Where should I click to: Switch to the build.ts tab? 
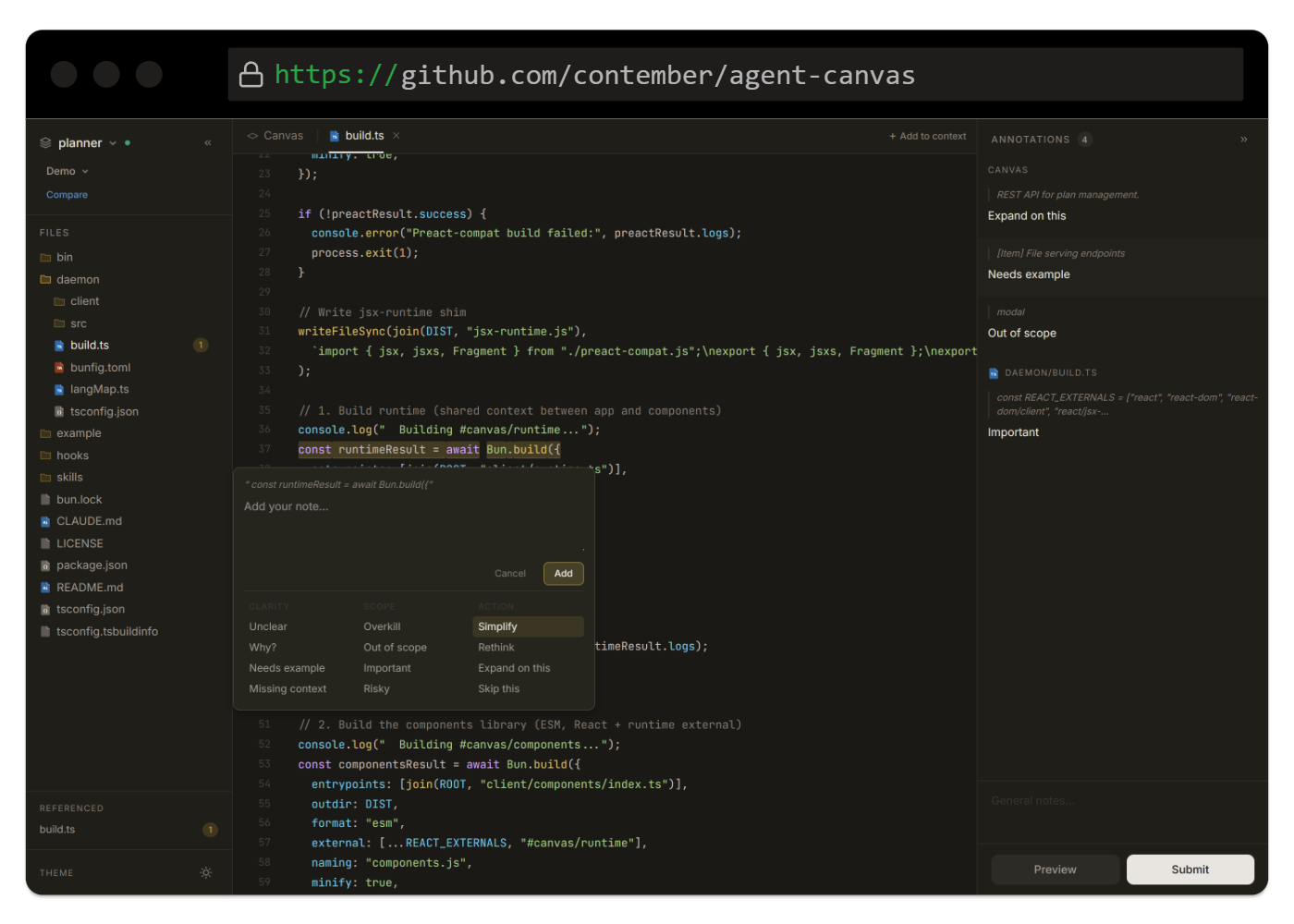(364, 135)
